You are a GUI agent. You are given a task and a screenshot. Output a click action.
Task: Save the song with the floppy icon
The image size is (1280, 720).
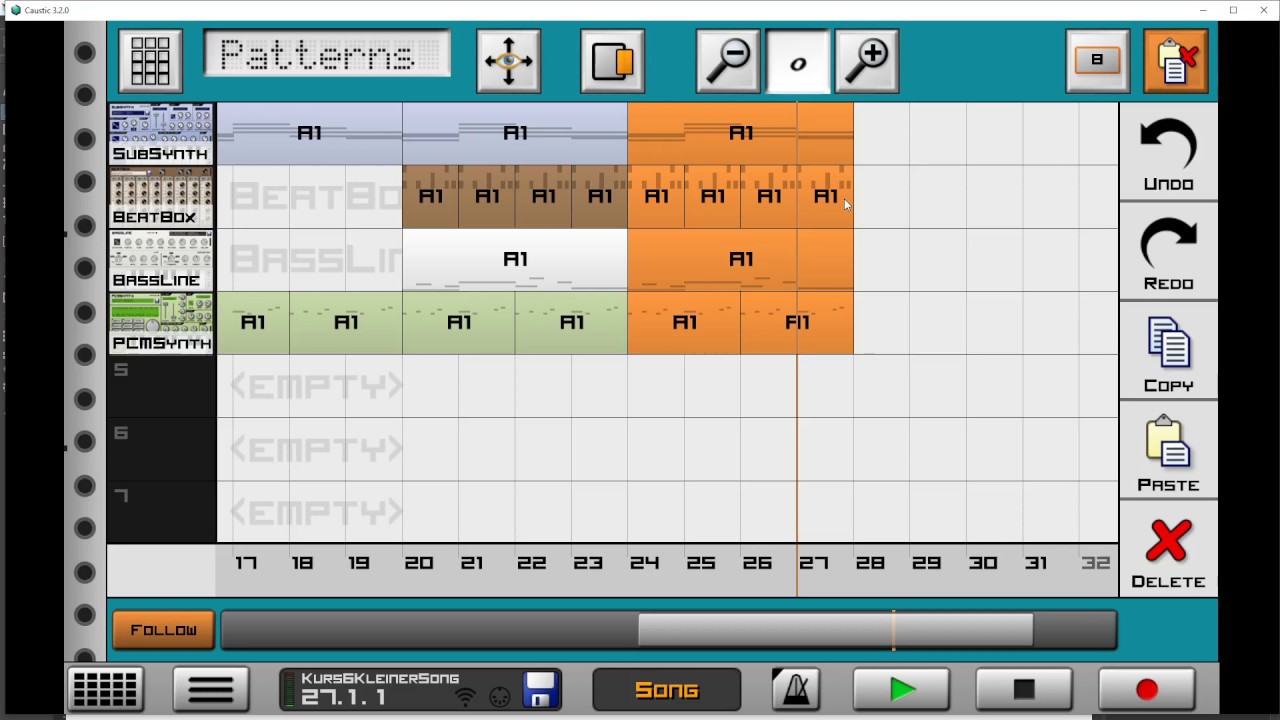pyautogui.click(x=540, y=689)
